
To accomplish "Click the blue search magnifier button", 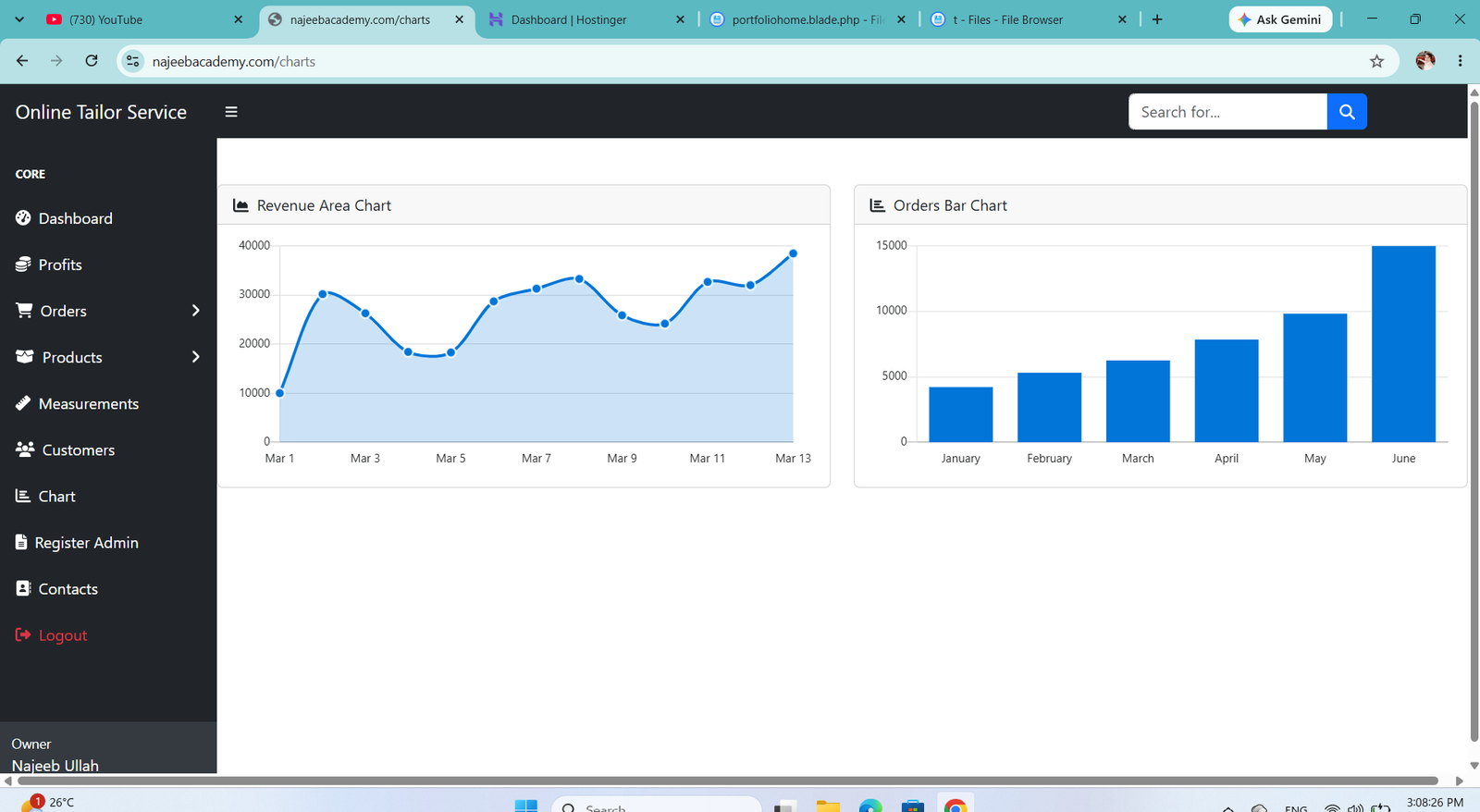I will tap(1347, 112).
